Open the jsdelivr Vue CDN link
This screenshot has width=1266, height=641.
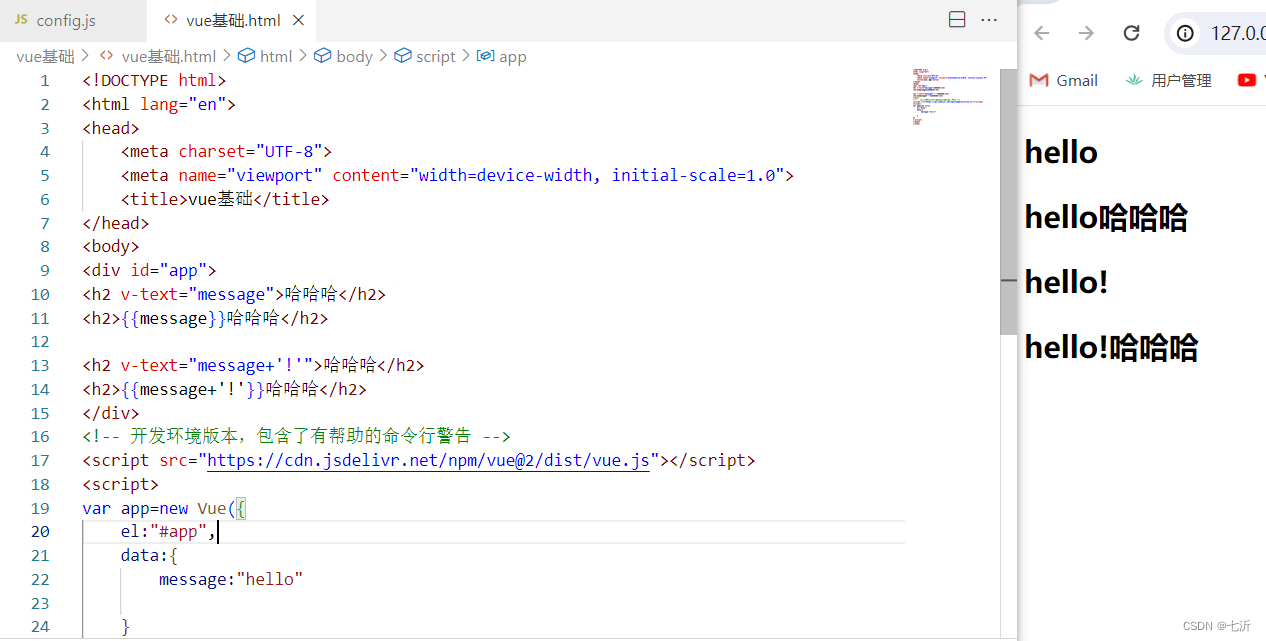pos(428,460)
